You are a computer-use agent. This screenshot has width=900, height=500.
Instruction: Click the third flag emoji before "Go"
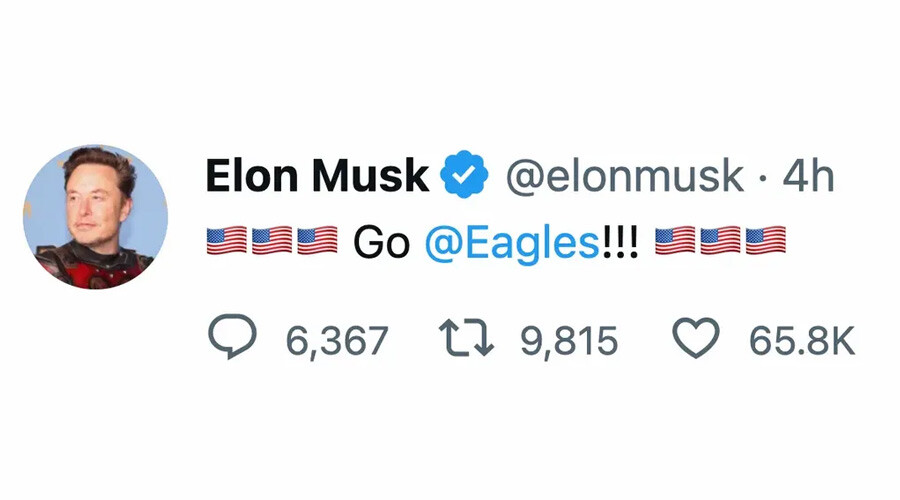click(317, 241)
